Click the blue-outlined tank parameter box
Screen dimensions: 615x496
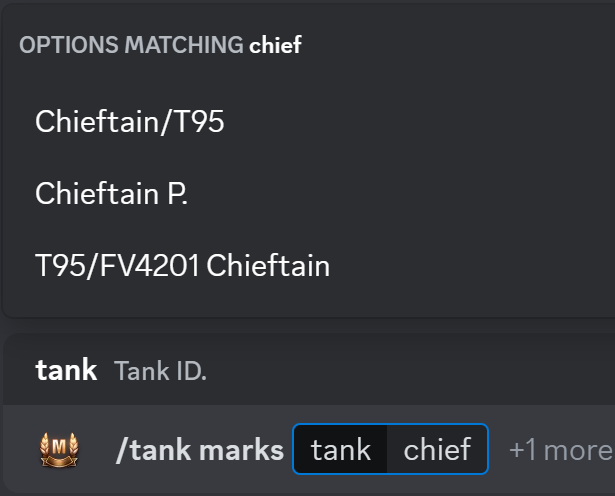pyautogui.click(x=390, y=450)
